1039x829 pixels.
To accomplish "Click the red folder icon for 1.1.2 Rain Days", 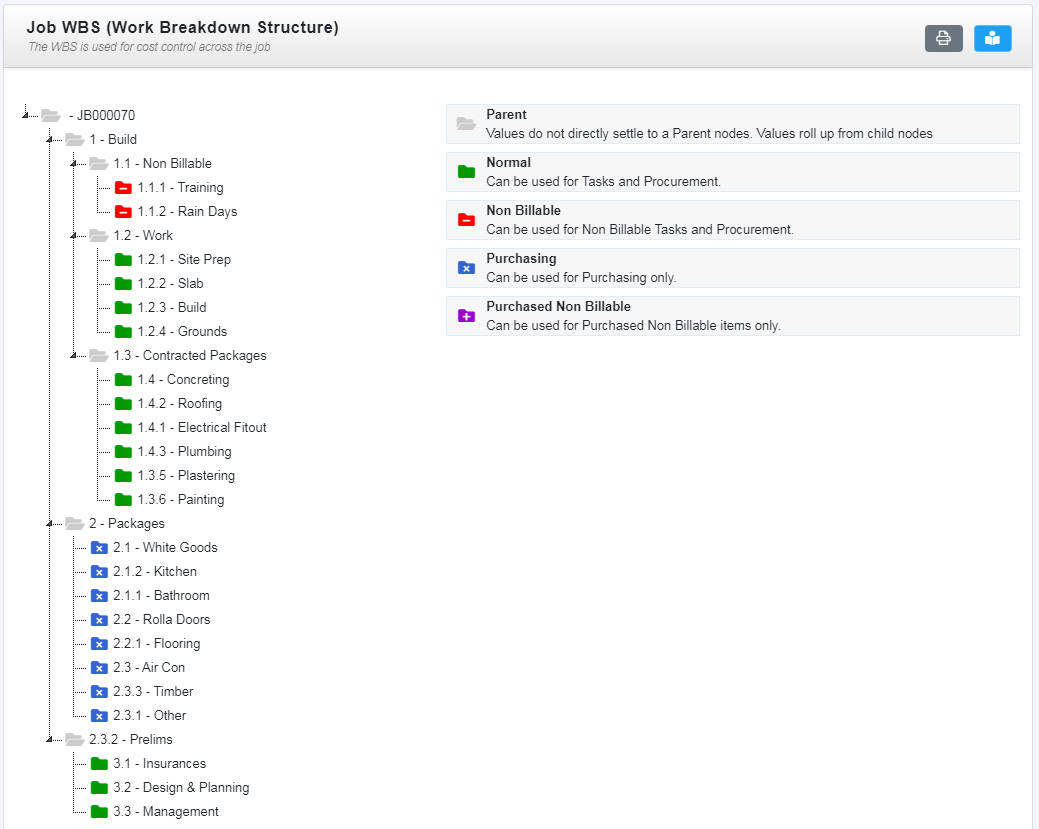I will pos(123,211).
